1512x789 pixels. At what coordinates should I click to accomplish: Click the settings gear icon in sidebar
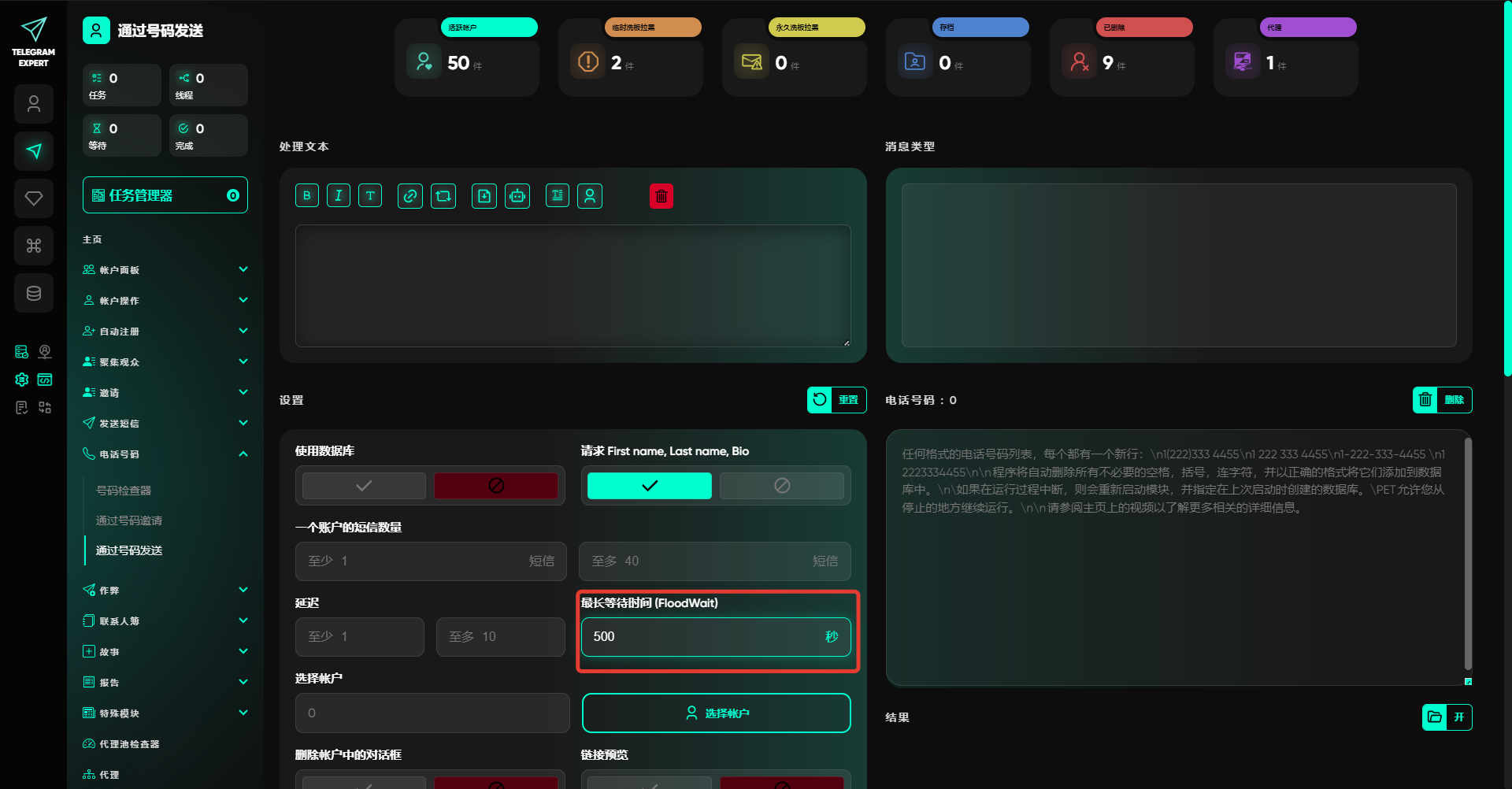click(22, 380)
